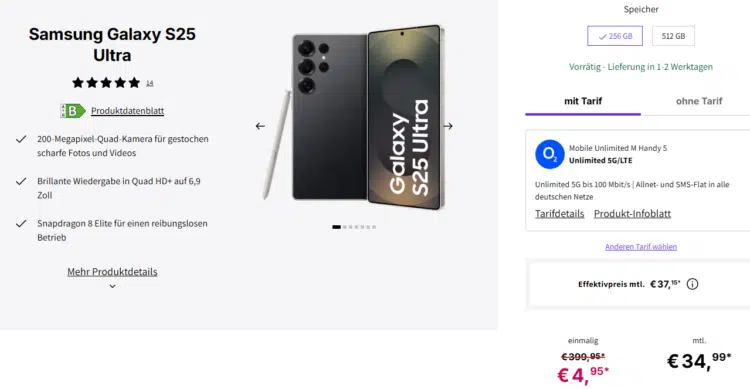
Task: Switch to the ohne Tarif tab
Action: click(x=699, y=101)
